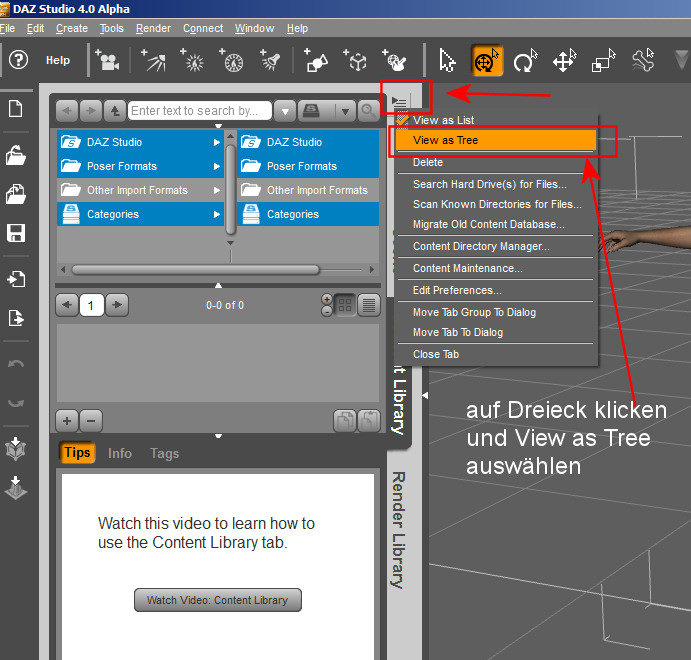
Task: Click the lower download-to-ground sidebar icon
Action: 16,488
